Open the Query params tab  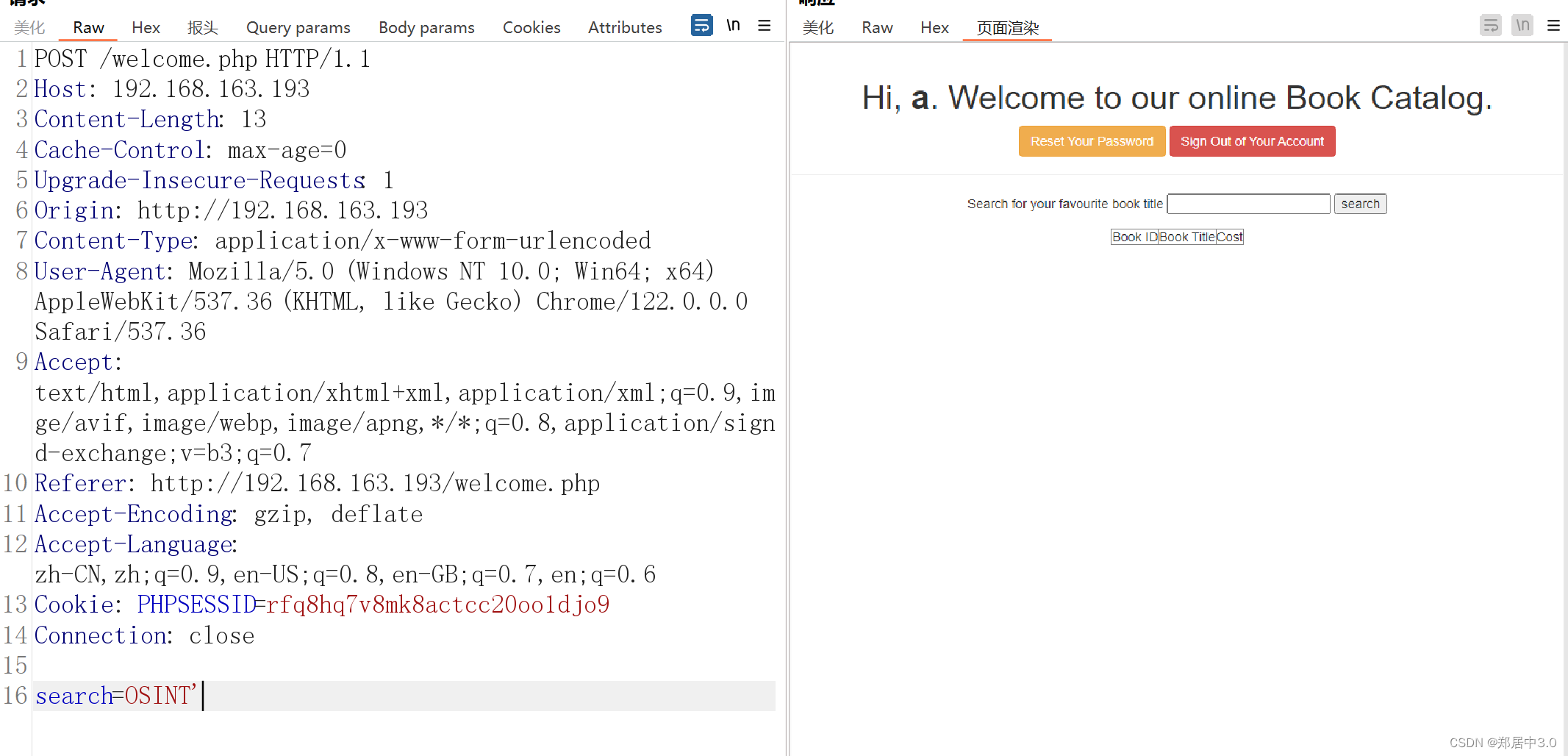pos(298,28)
